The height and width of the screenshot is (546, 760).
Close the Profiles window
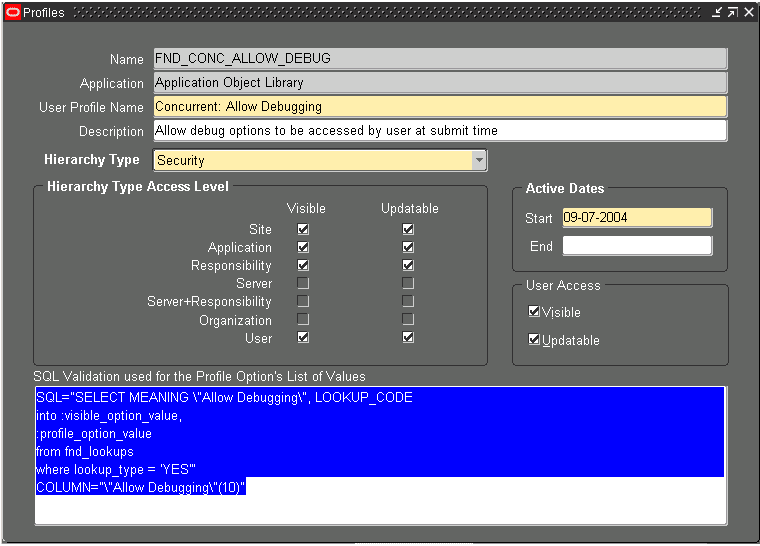coord(748,12)
